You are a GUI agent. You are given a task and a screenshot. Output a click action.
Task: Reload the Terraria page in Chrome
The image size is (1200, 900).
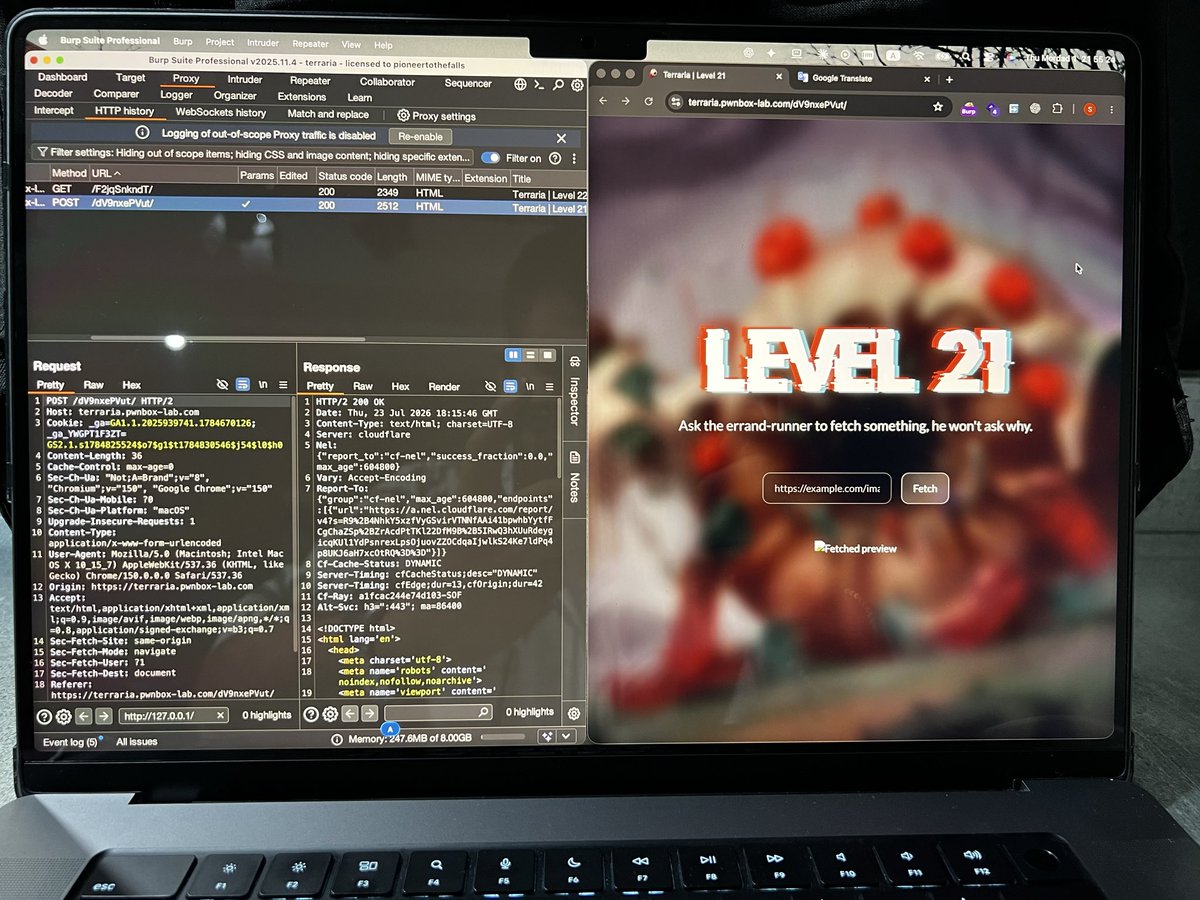click(x=649, y=101)
